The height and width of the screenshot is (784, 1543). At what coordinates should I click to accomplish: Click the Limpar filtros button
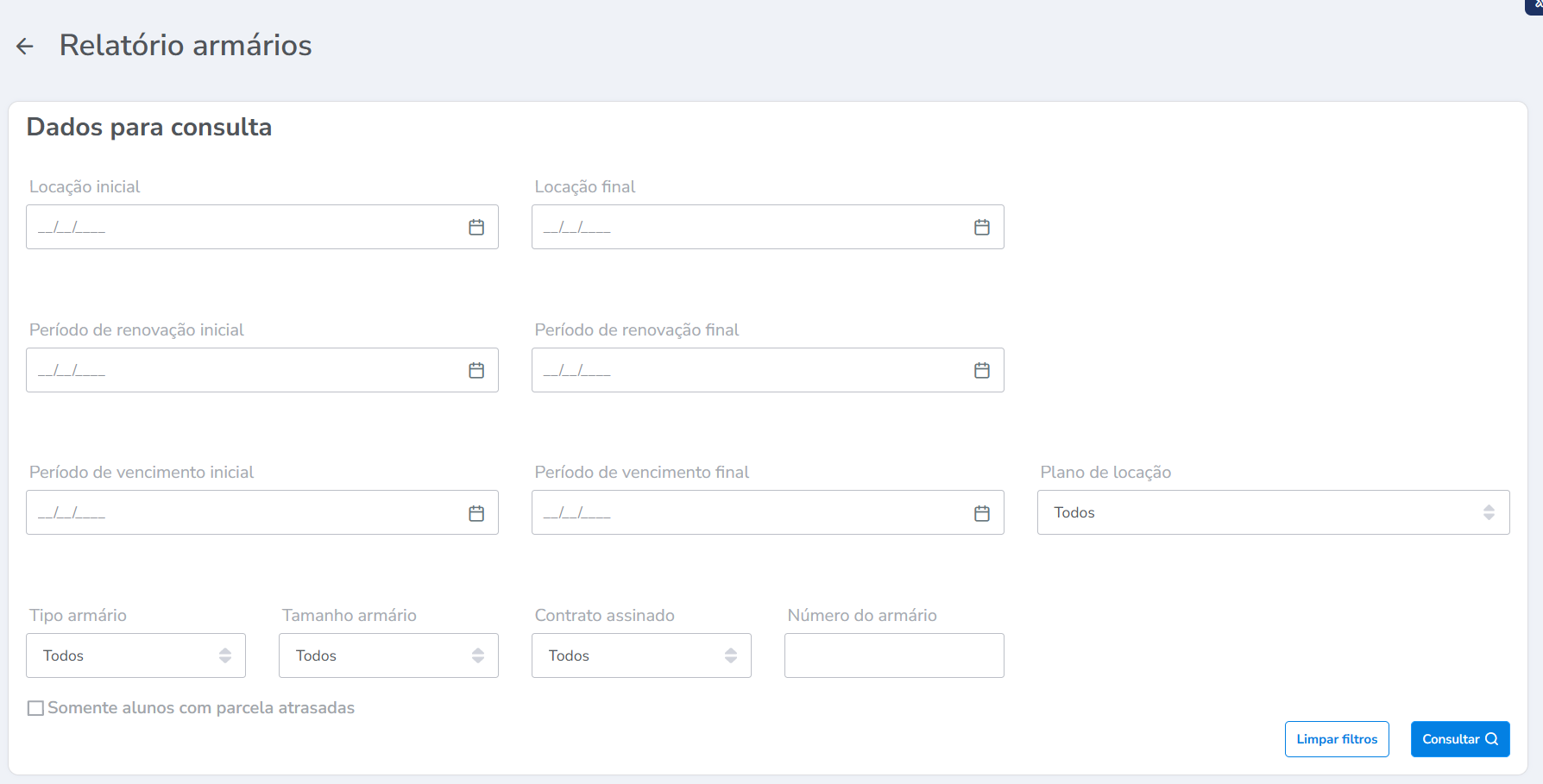coord(1336,739)
